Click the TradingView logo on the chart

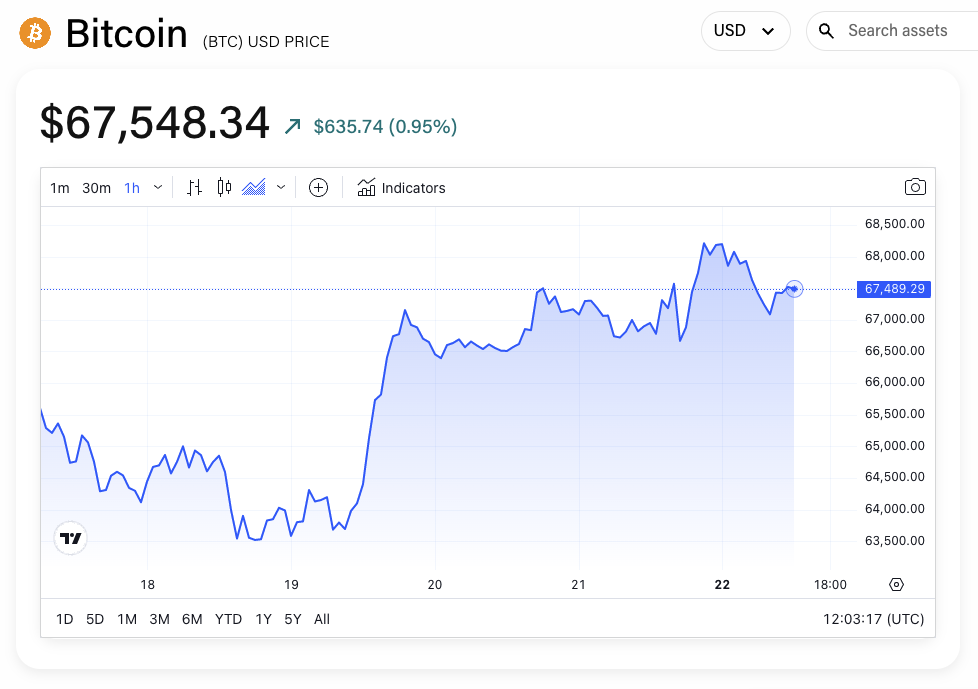tap(70, 538)
